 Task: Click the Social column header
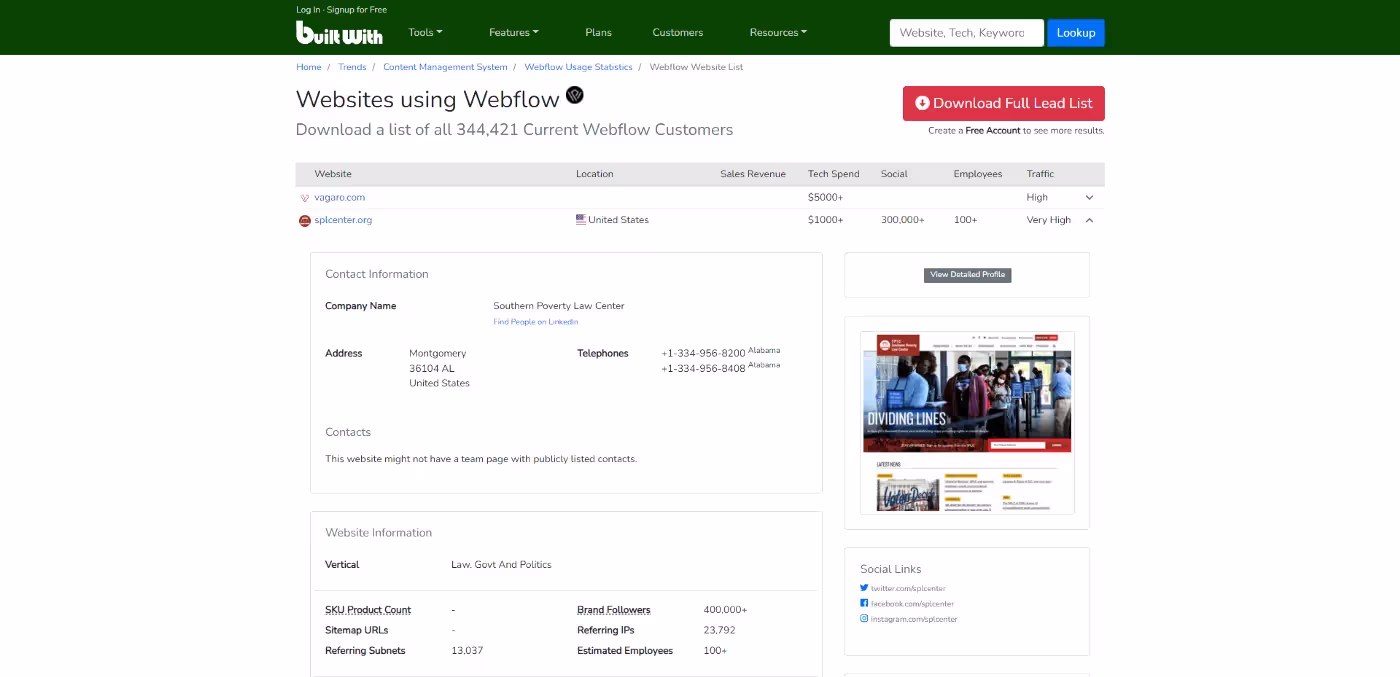894,174
